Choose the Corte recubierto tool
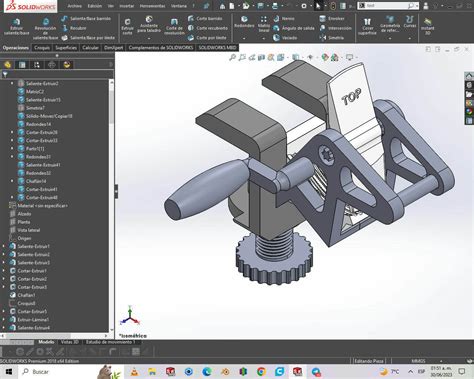 [207, 28]
